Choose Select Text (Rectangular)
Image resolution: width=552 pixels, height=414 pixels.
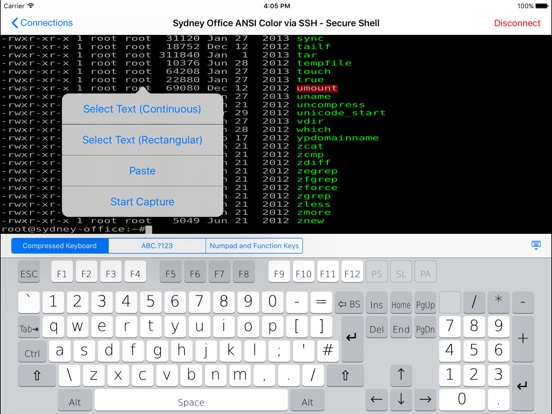[142, 140]
